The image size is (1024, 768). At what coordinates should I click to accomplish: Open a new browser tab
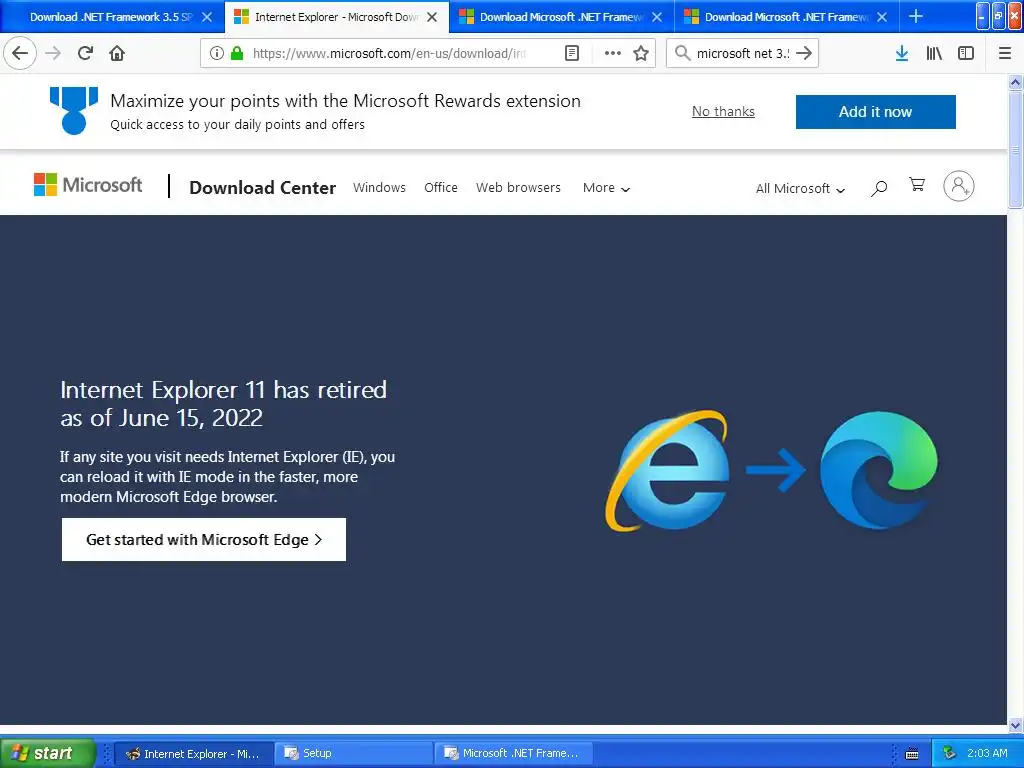[916, 16]
